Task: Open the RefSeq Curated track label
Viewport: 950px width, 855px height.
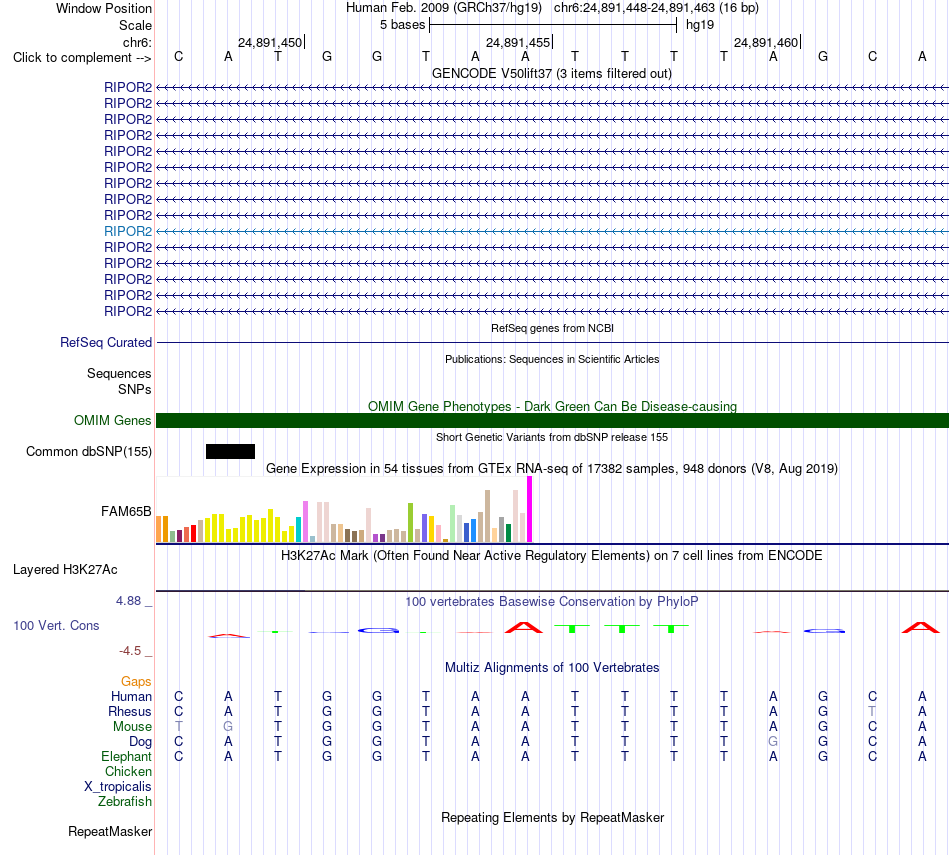Action: pos(106,342)
